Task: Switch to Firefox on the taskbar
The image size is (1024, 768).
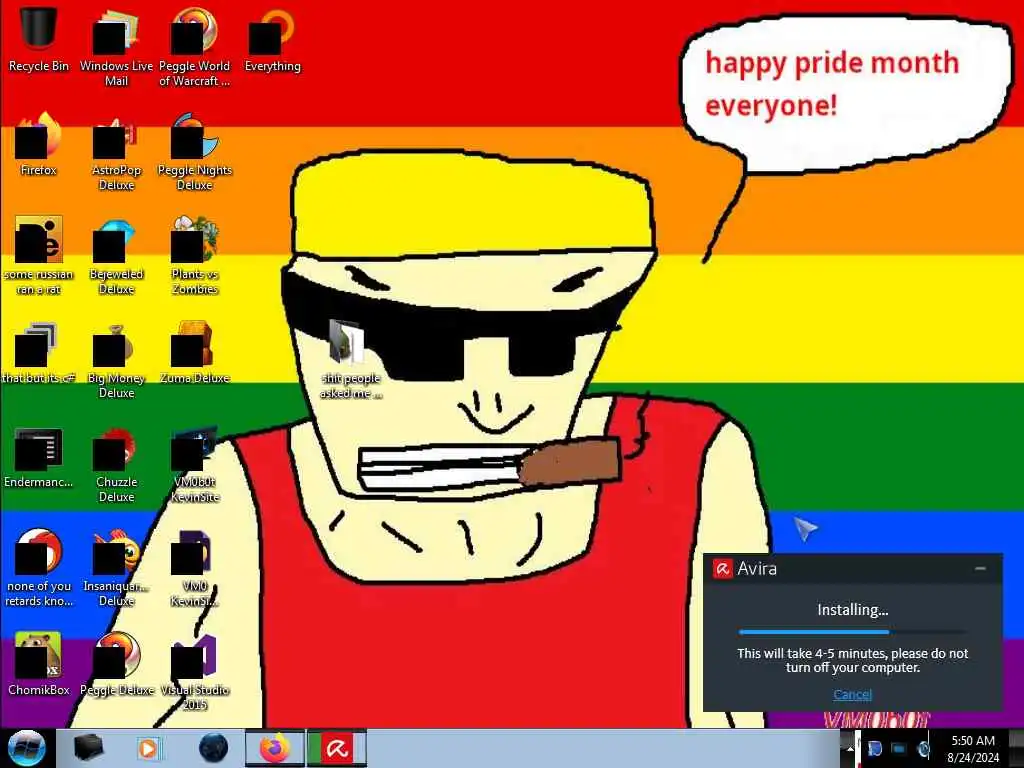Action: (x=274, y=748)
